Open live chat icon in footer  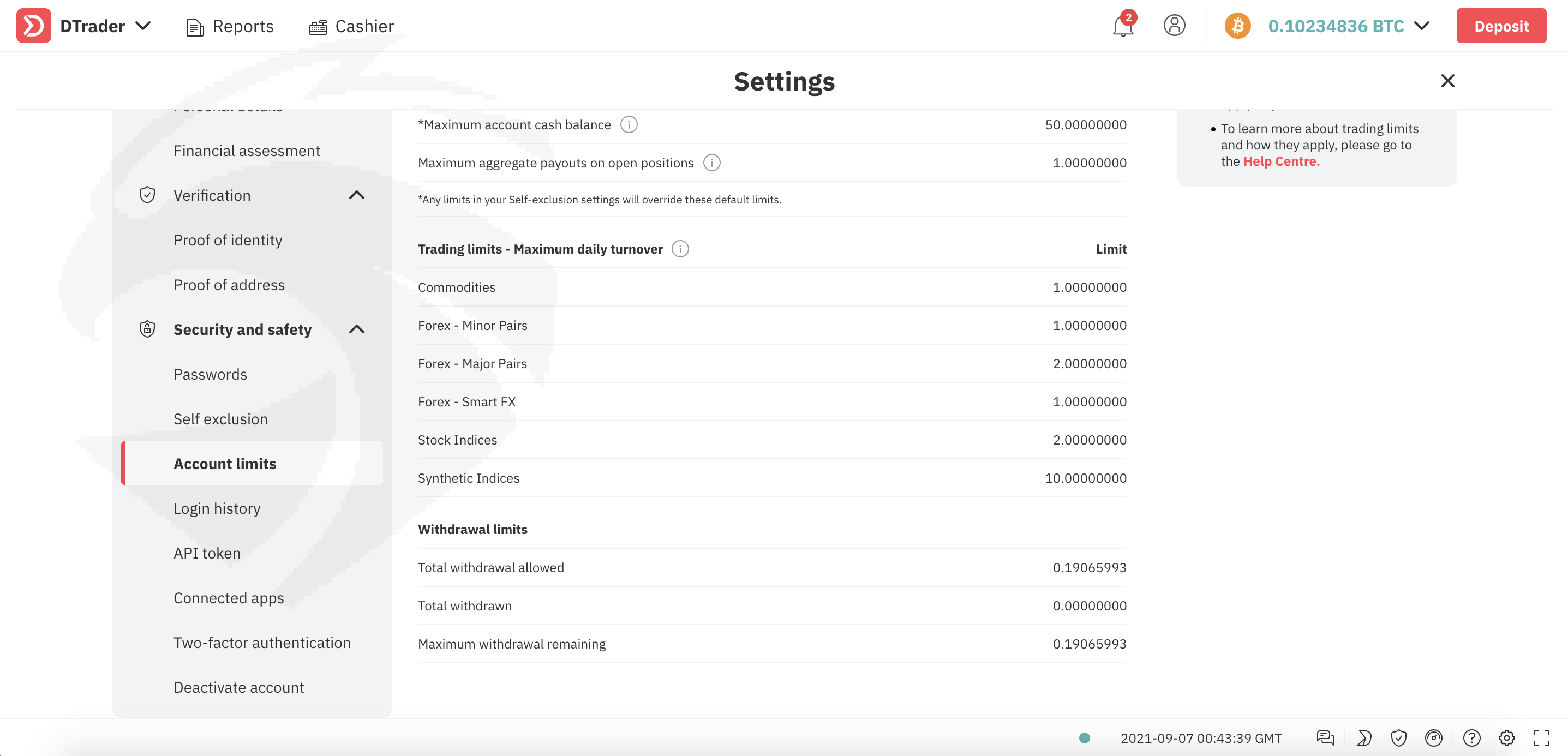tap(1325, 738)
